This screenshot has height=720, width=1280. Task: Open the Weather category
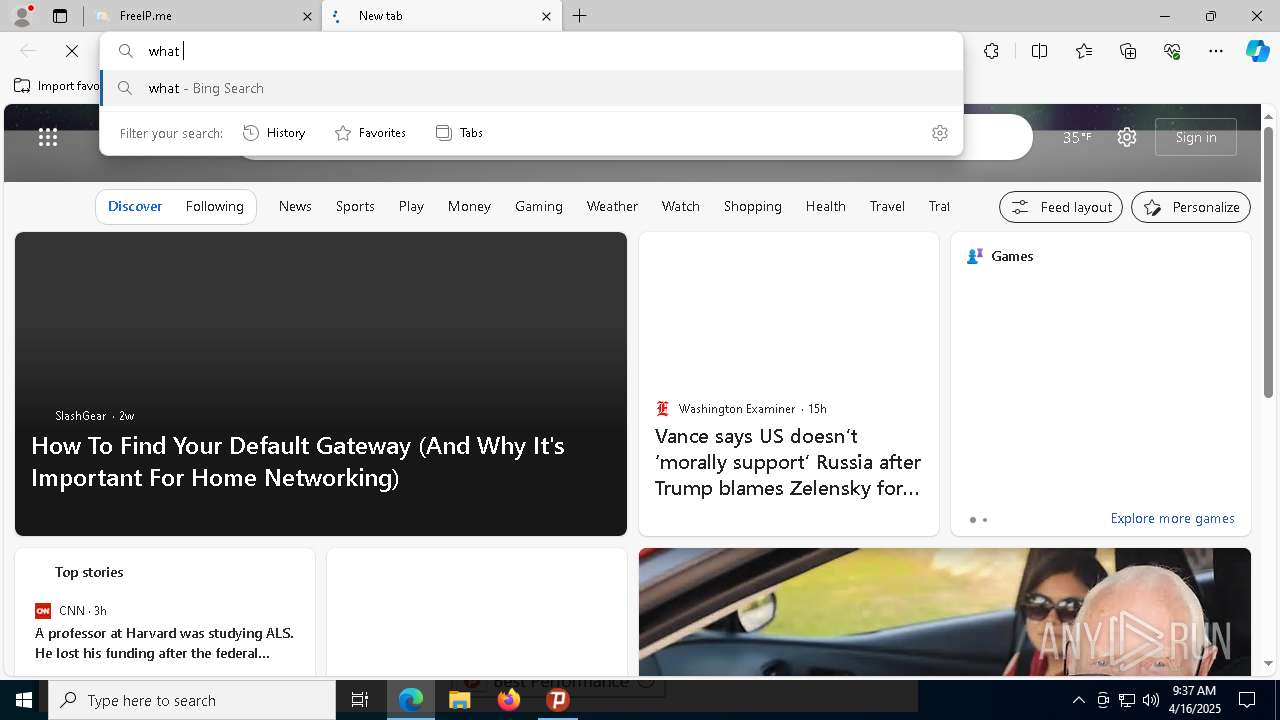(612, 206)
